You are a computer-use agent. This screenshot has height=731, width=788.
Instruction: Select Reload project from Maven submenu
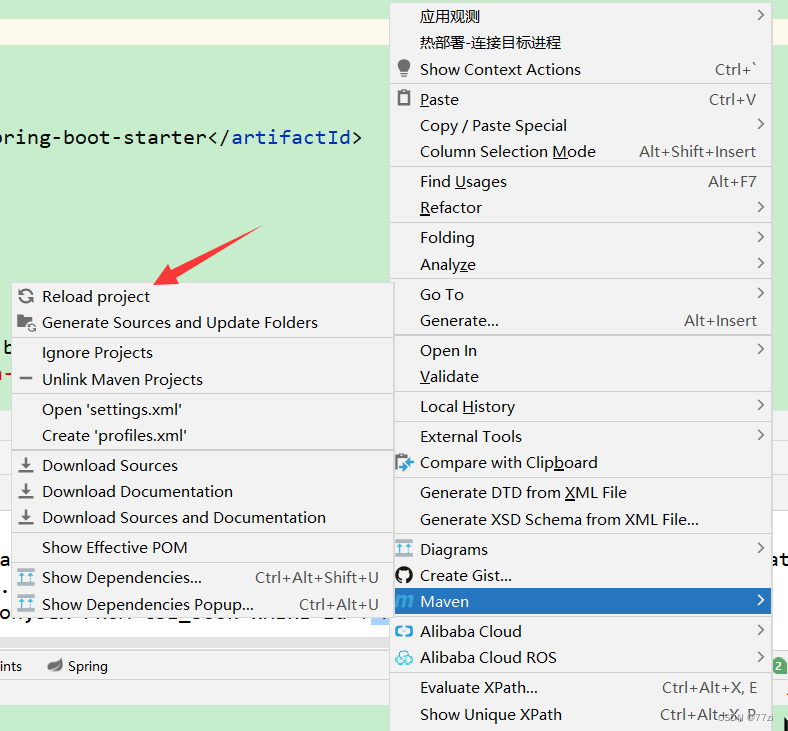tap(203, 296)
